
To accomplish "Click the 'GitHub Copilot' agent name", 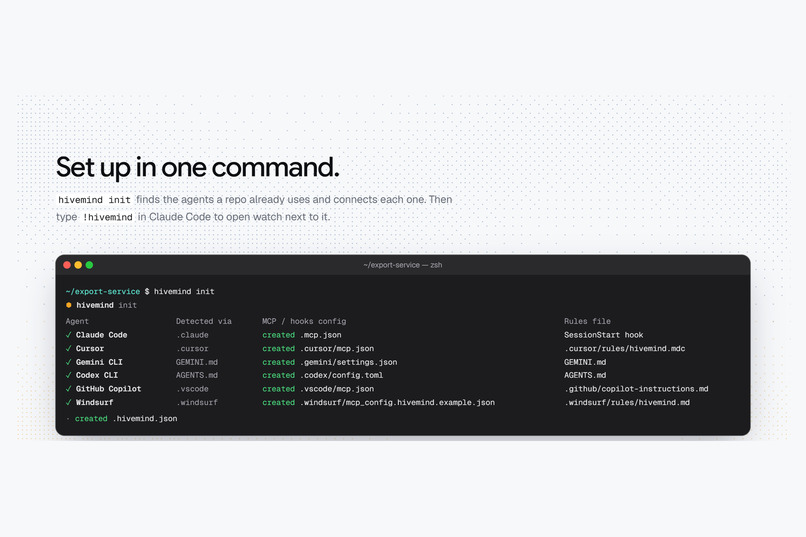I will tap(108, 389).
